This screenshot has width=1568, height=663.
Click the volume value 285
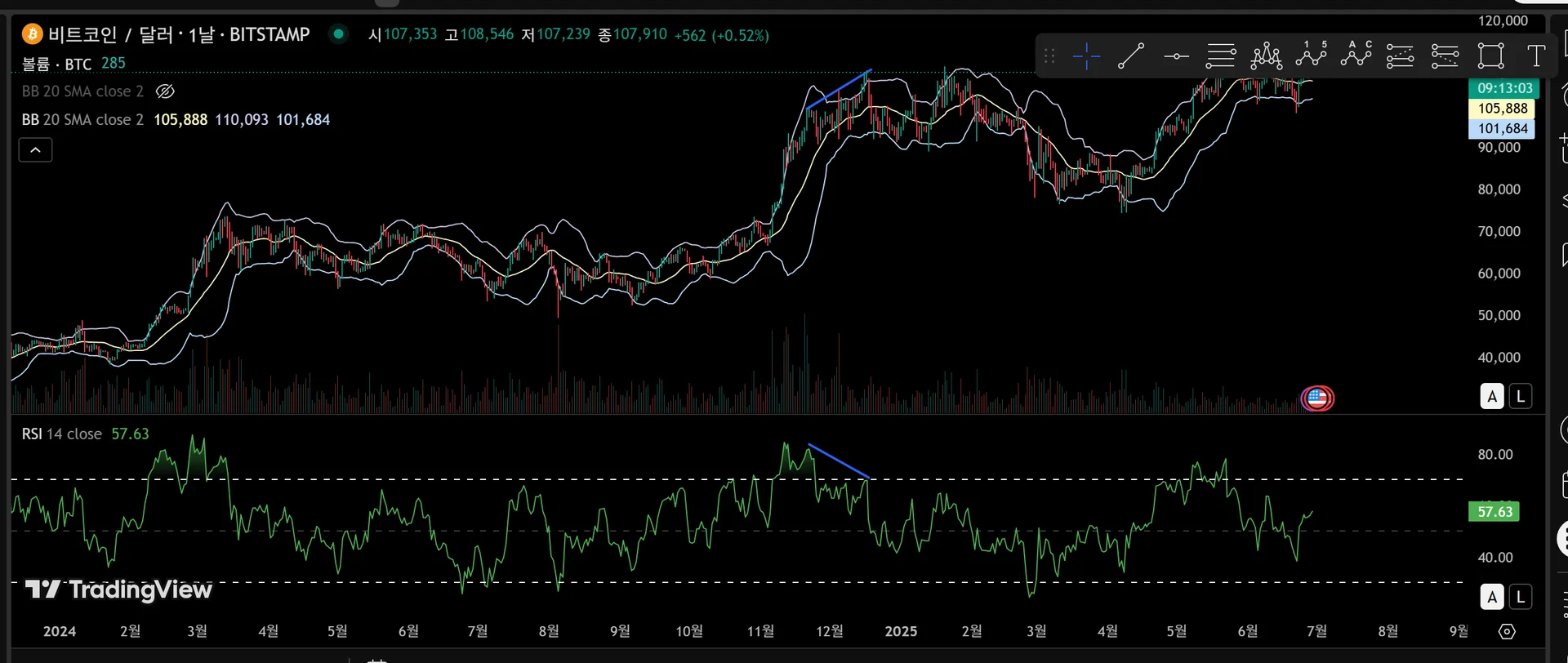(114, 63)
